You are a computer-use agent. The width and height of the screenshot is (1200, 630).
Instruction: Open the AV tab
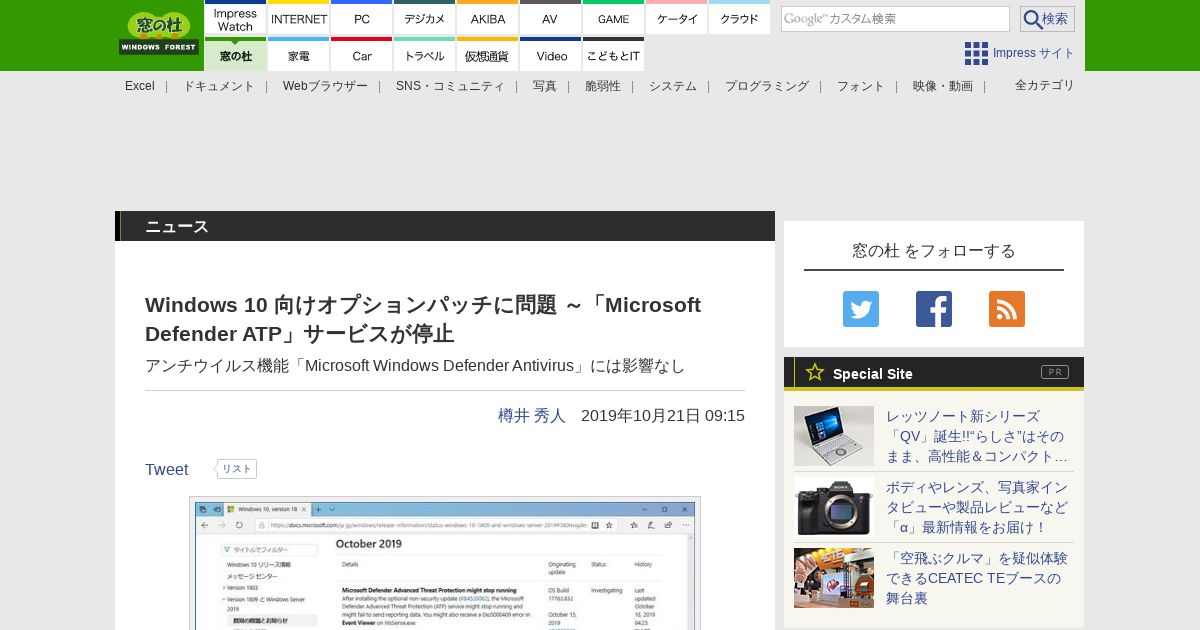pyautogui.click(x=551, y=18)
